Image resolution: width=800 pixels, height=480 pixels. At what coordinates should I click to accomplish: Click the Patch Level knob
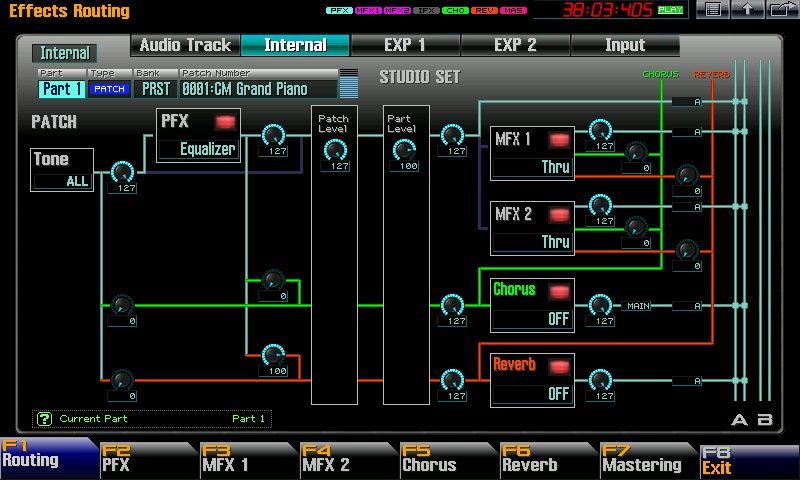point(335,150)
